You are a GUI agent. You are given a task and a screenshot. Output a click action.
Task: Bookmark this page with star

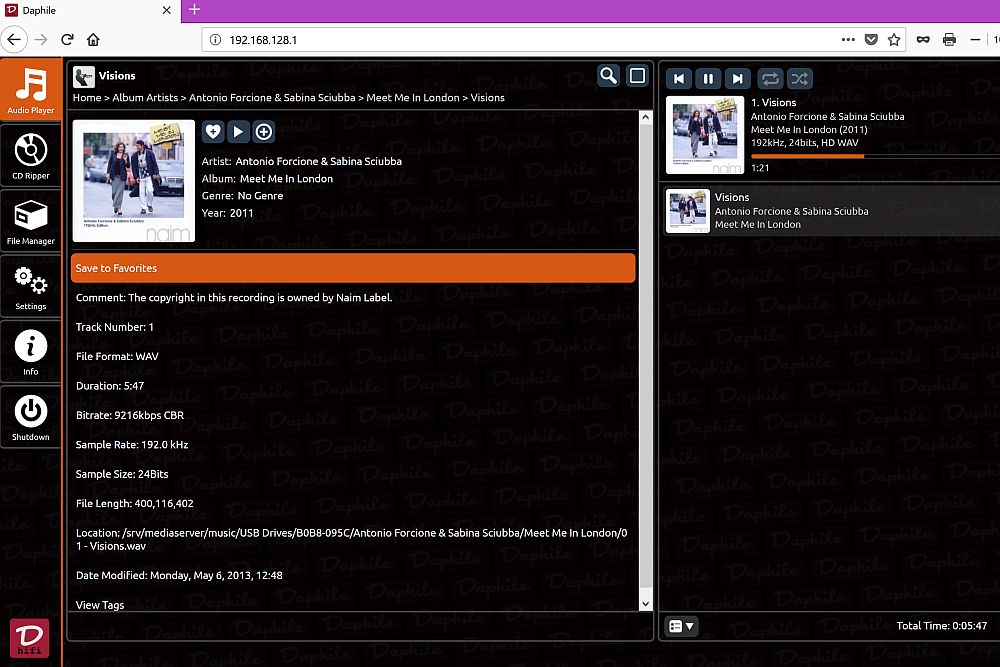click(x=894, y=40)
